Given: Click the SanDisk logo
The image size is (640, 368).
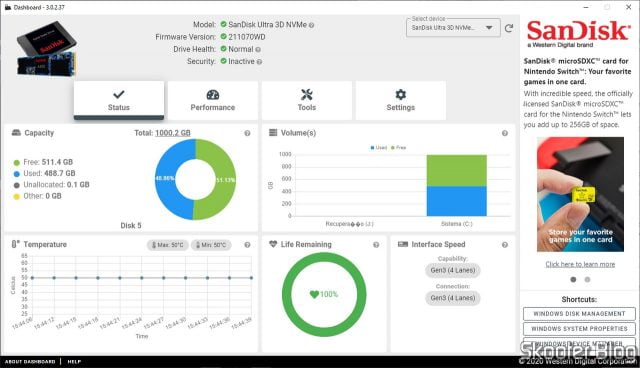Looking at the screenshot, I should (x=578, y=33).
